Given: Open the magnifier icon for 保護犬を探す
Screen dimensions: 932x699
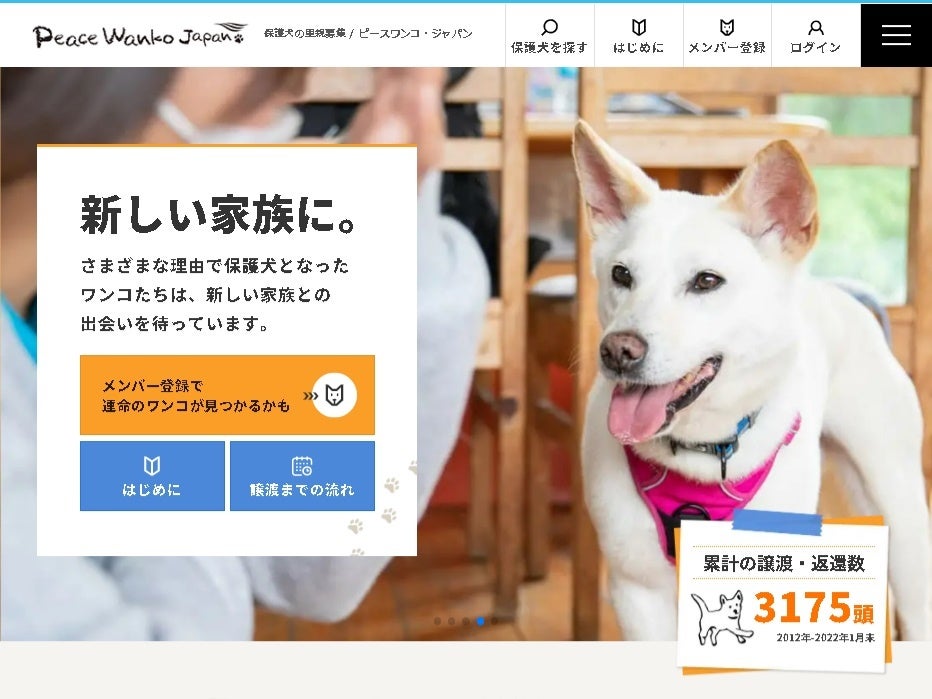Looking at the screenshot, I should pos(550,27).
